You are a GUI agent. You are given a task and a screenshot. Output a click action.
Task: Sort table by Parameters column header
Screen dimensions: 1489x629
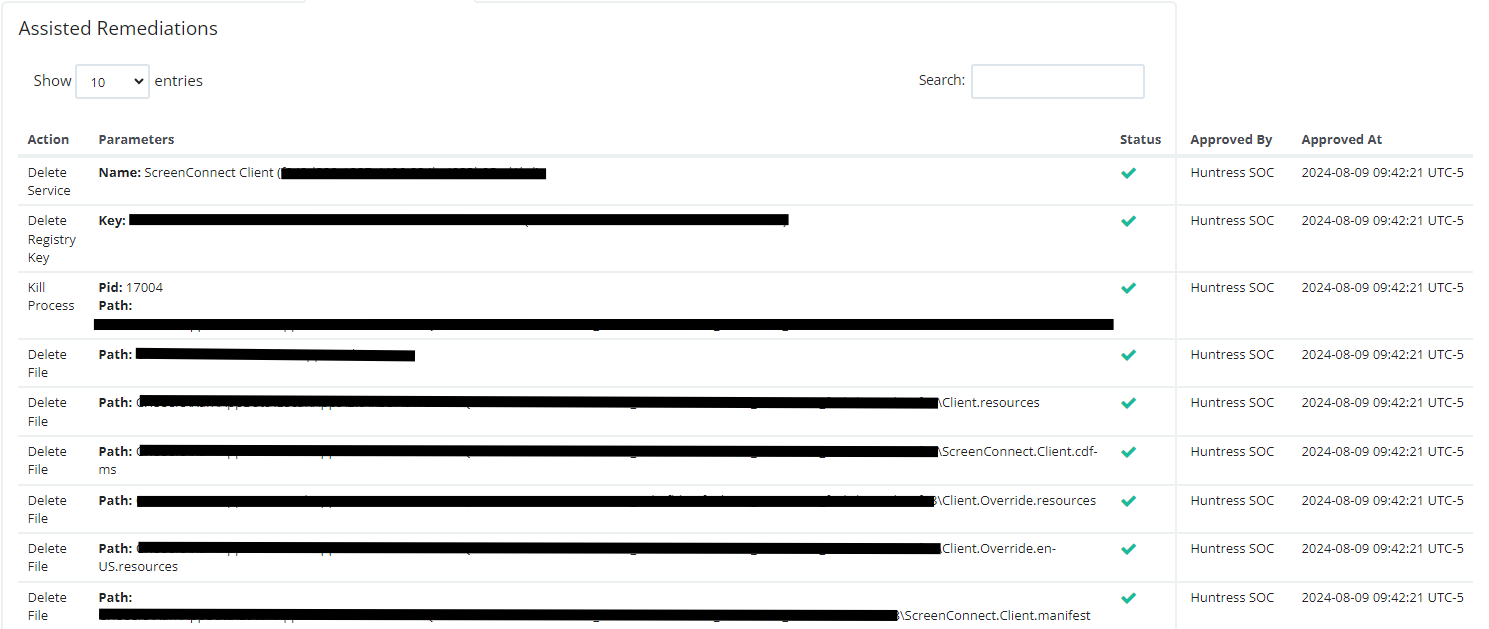point(136,140)
